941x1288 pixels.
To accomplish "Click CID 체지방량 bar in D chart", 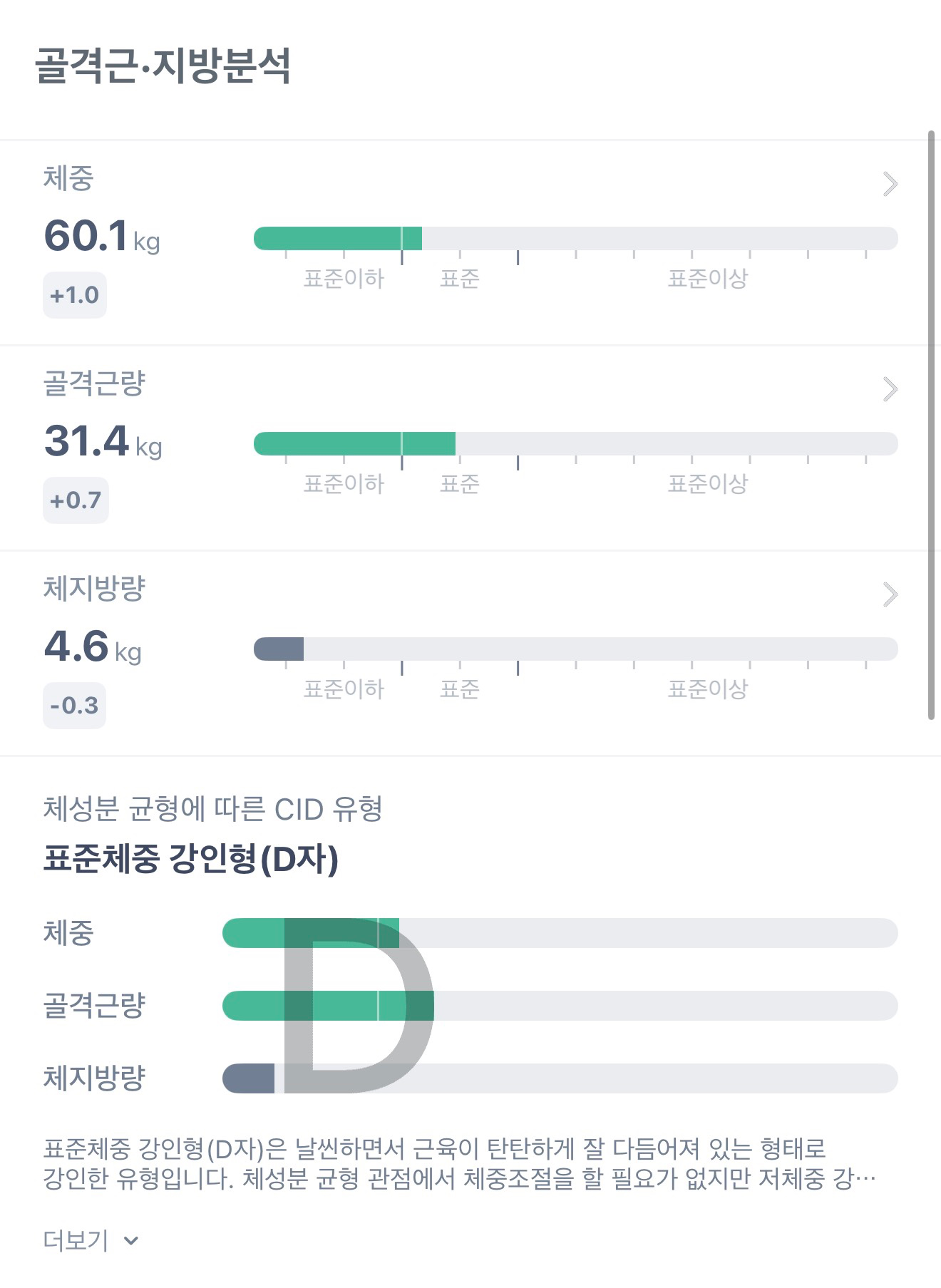I will point(248,1078).
